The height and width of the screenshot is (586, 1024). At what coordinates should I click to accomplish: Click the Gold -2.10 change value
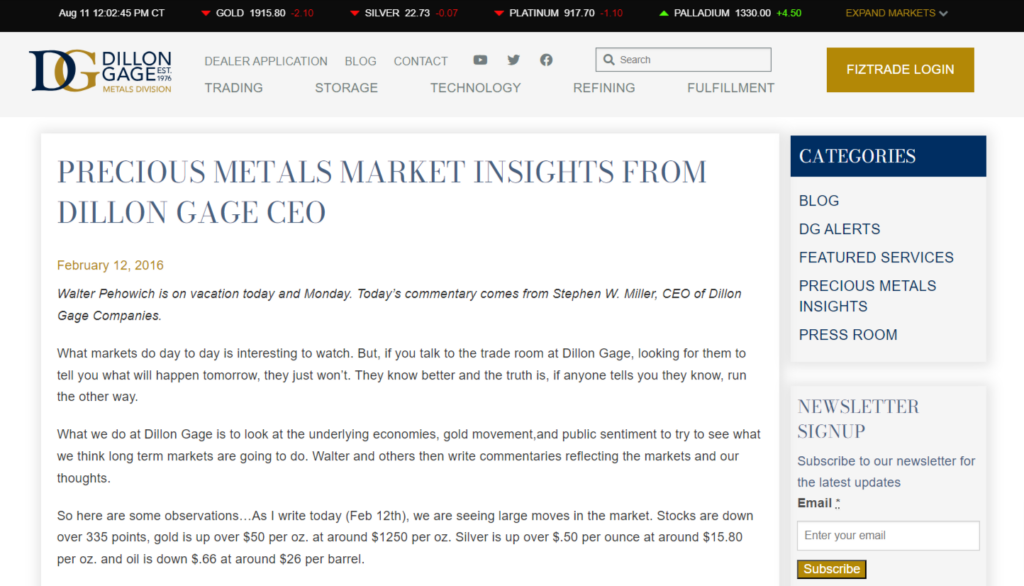302,13
